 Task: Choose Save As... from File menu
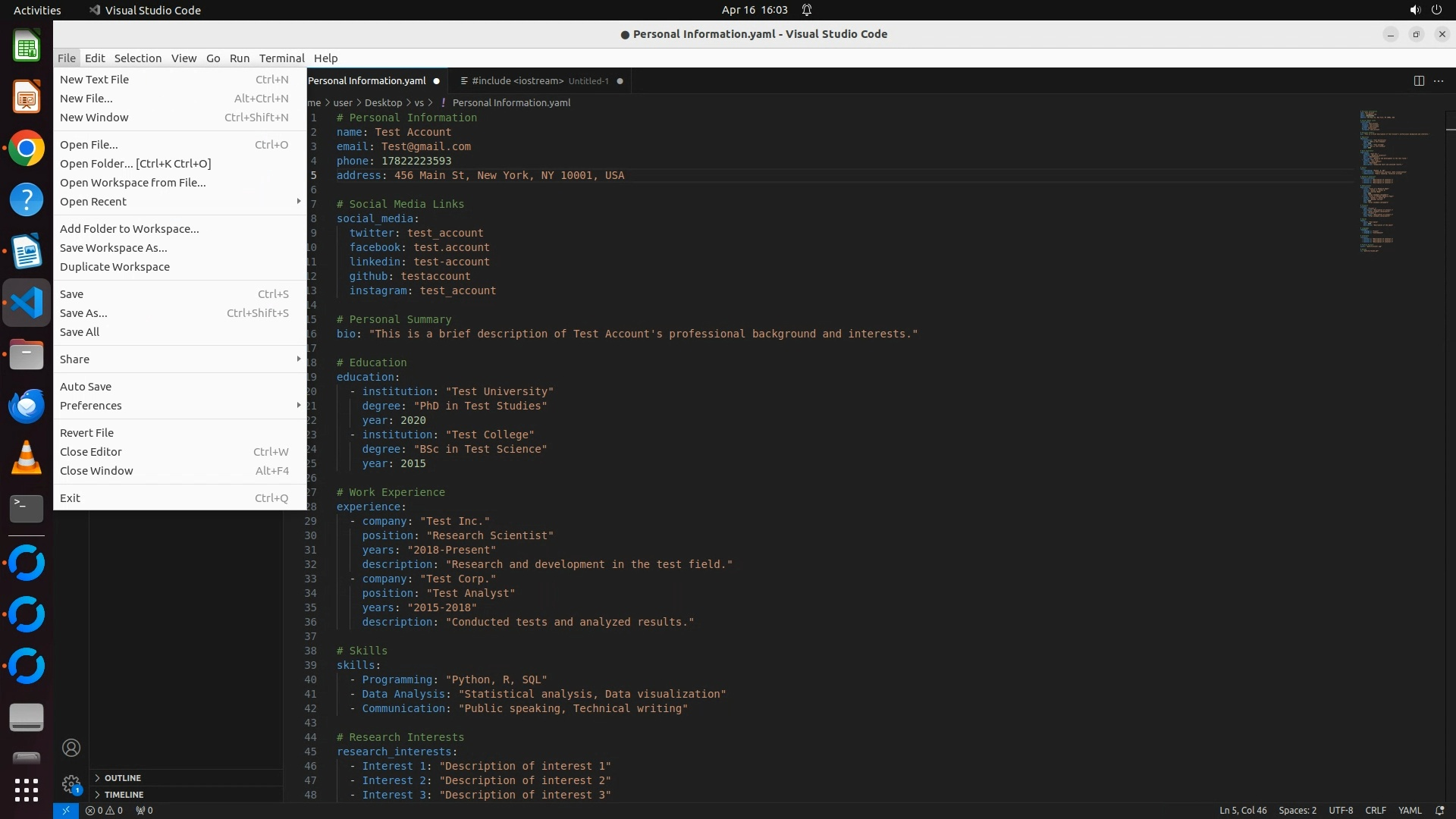[x=83, y=313]
